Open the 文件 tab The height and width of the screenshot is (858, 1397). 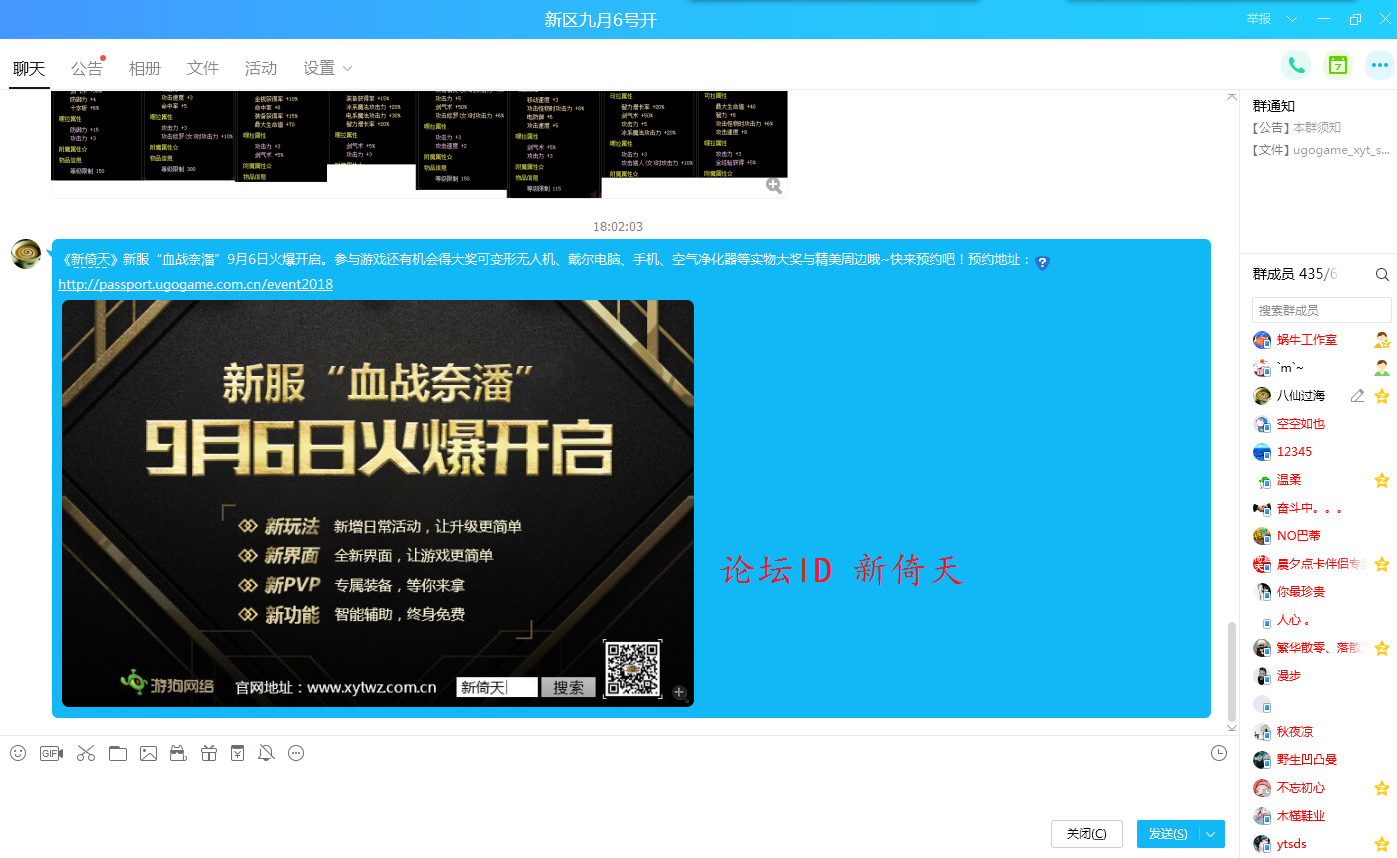point(203,68)
